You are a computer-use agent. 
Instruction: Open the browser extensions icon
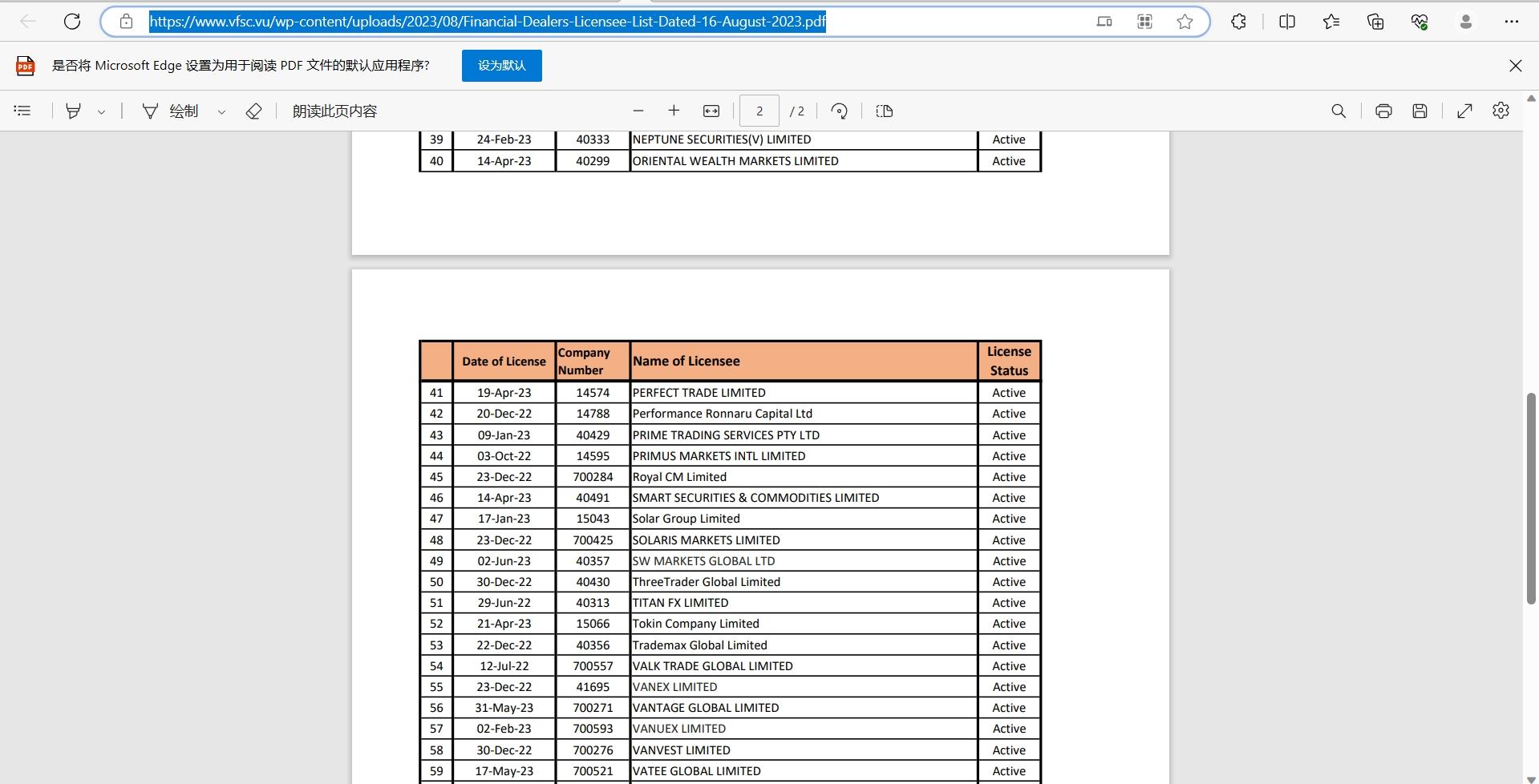click(1239, 22)
